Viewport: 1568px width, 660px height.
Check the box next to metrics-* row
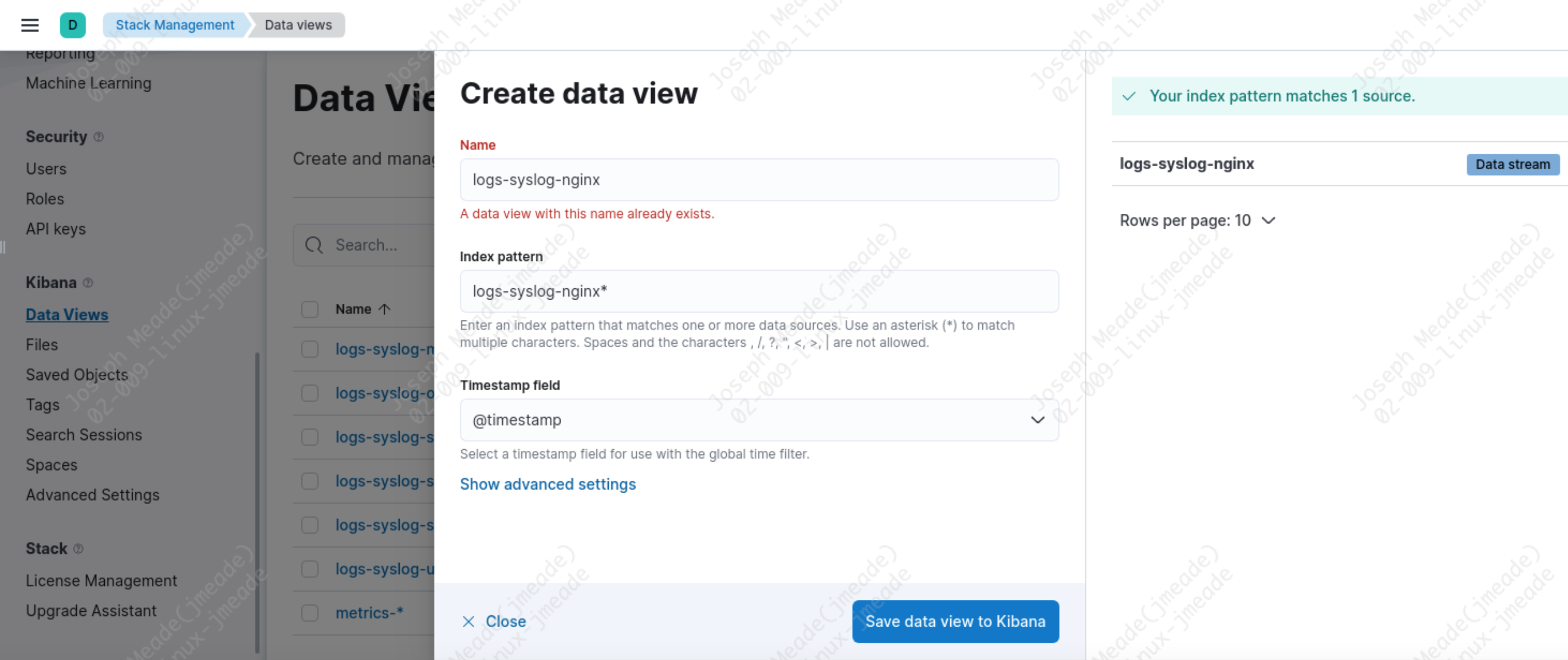[310, 612]
